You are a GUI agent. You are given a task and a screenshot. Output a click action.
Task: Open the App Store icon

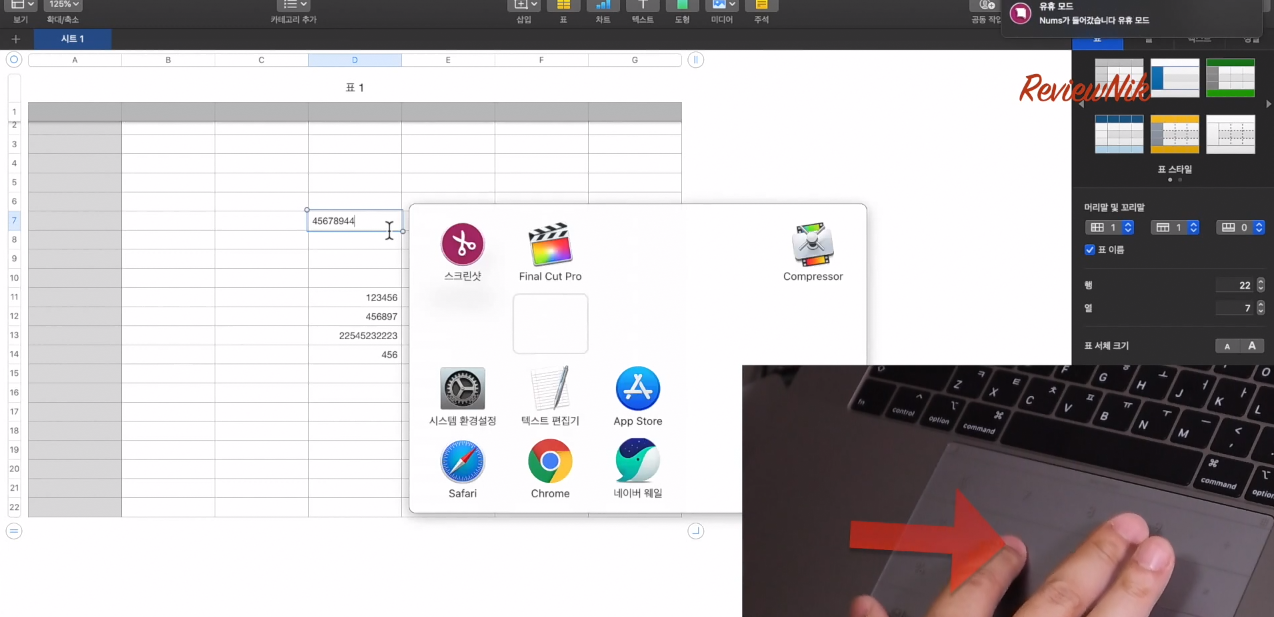point(638,389)
